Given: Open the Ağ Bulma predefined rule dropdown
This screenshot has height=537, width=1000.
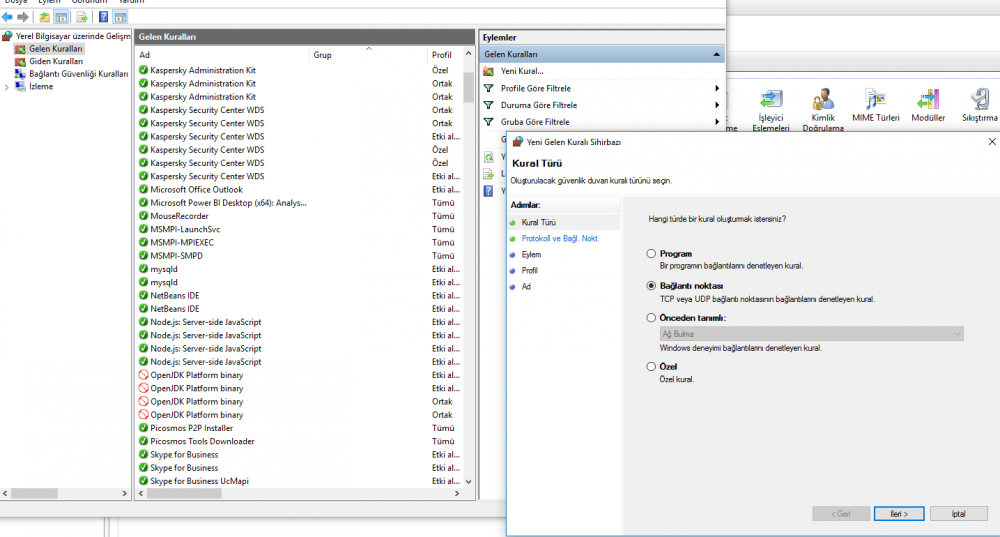Looking at the screenshot, I should click(x=811, y=334).
